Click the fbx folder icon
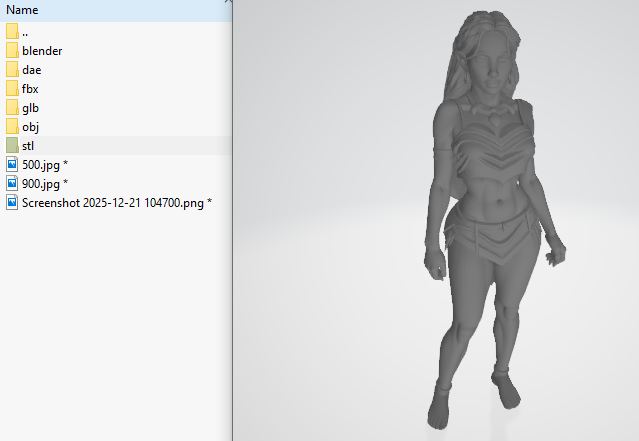This screenshot has width=639, height=441. pos(12,88)
